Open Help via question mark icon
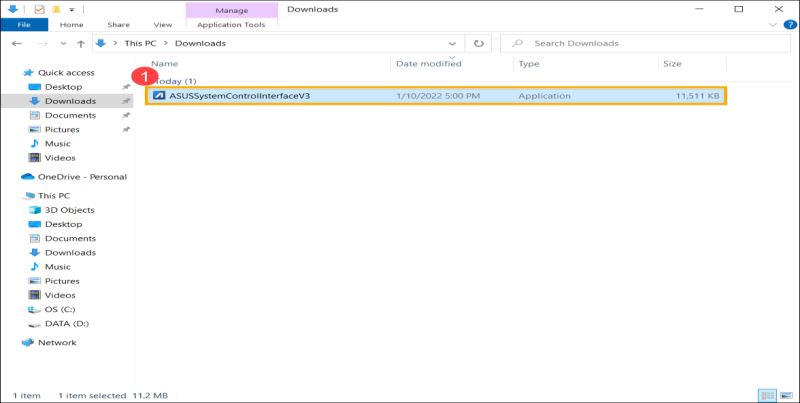 pyautogui.click(x=790, y=24)
